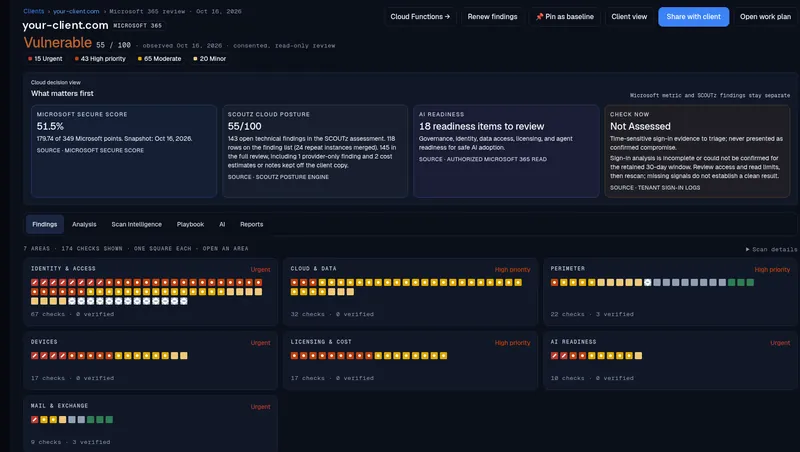Click last white check square in Identity & Access
This screenshot has width=800, height=452.
(x=184, y=301)
